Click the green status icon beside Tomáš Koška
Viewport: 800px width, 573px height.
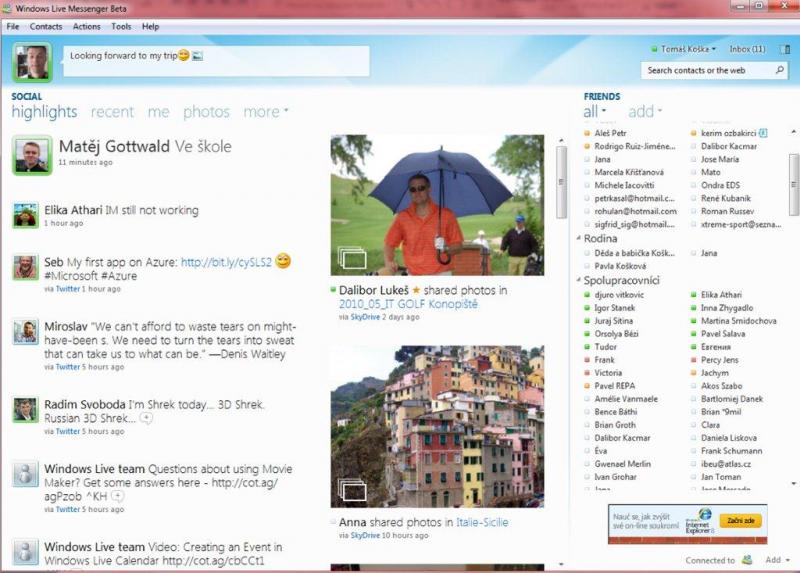[x=654, y=49]
